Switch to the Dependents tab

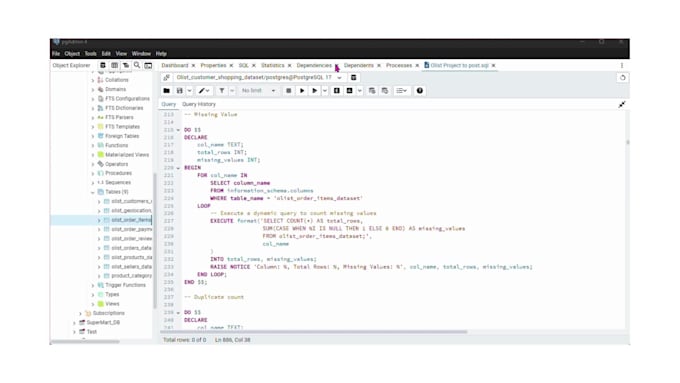pyautogui.click(x=359, y=65)
